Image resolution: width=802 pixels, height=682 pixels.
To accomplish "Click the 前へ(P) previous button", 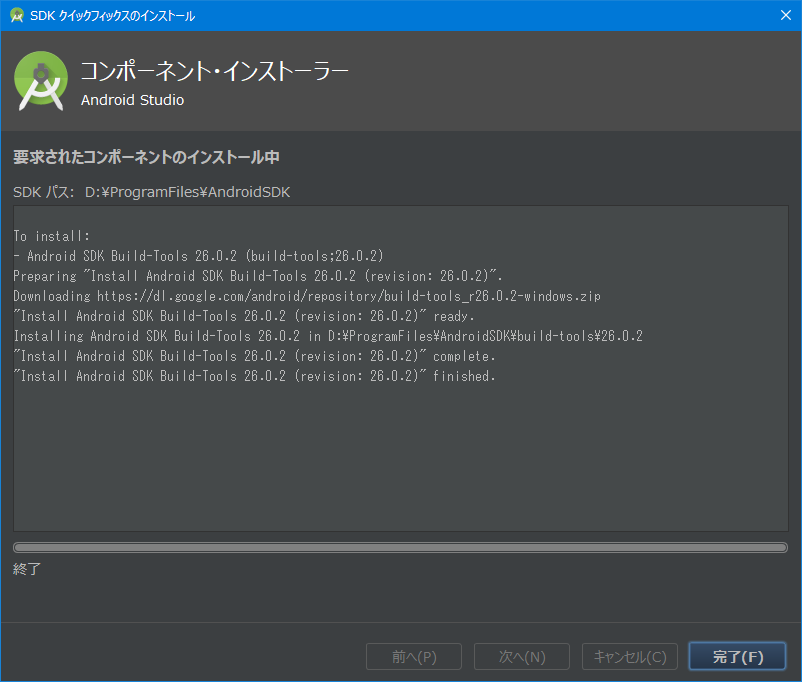I will [x=414, y=656].
